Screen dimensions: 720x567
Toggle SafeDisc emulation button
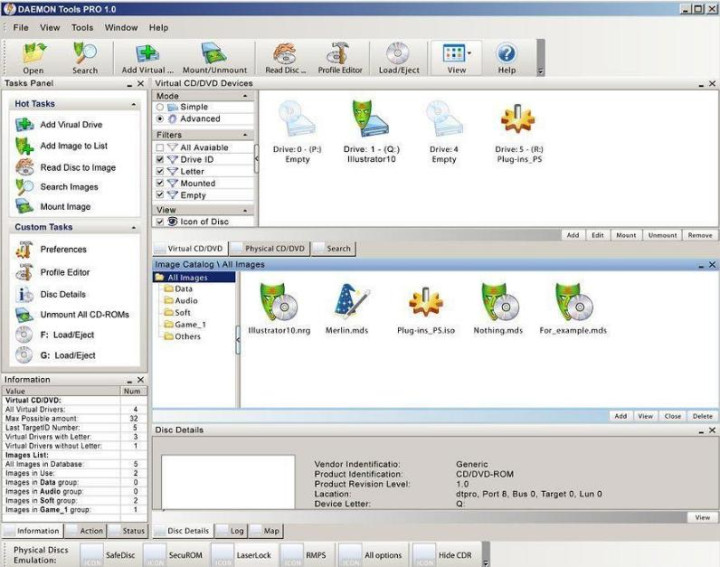tap(109, 555)
